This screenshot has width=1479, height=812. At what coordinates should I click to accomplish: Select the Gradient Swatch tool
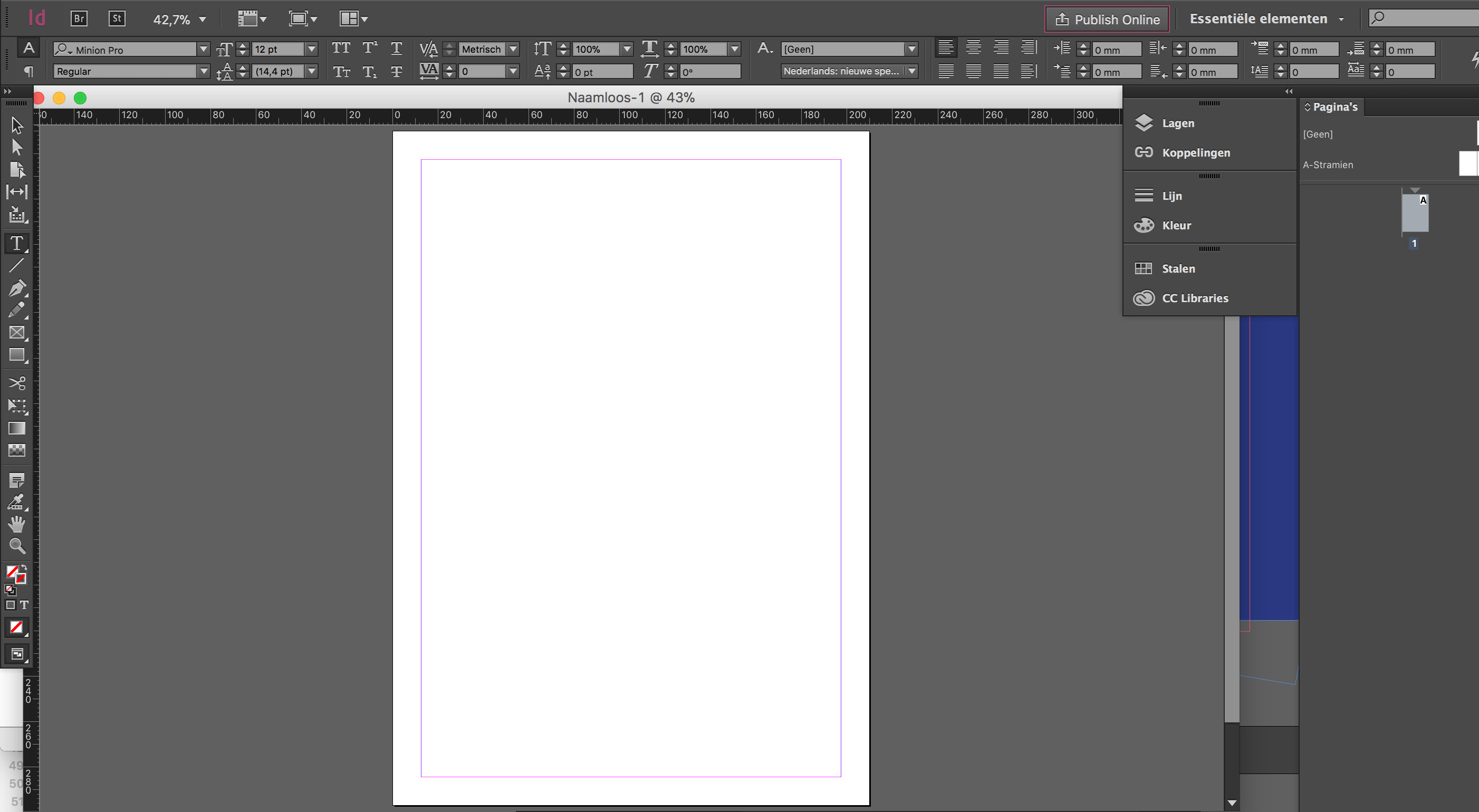coord(17,428)
